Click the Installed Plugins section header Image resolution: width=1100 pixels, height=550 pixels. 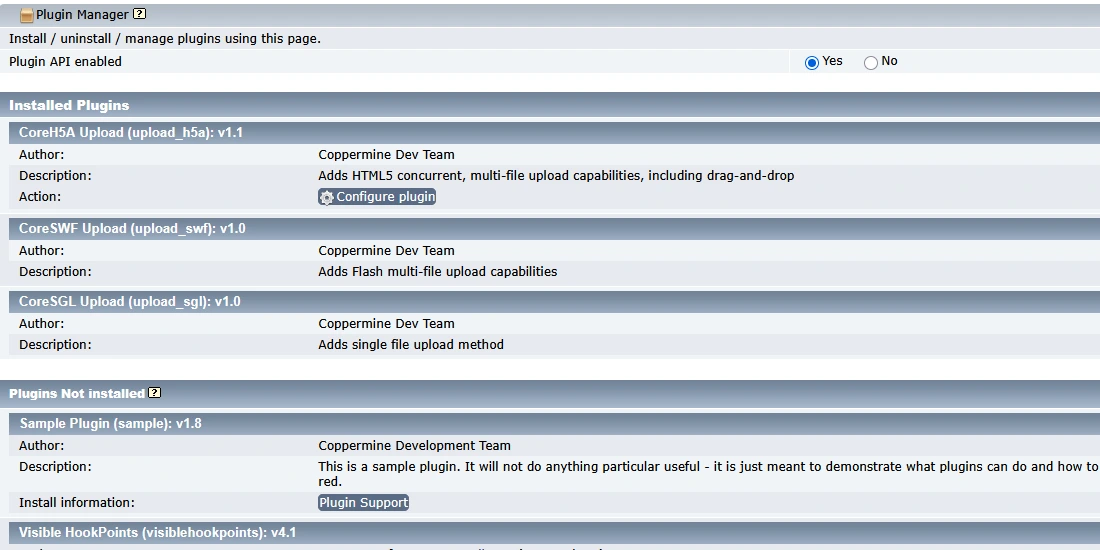[69, 105]
